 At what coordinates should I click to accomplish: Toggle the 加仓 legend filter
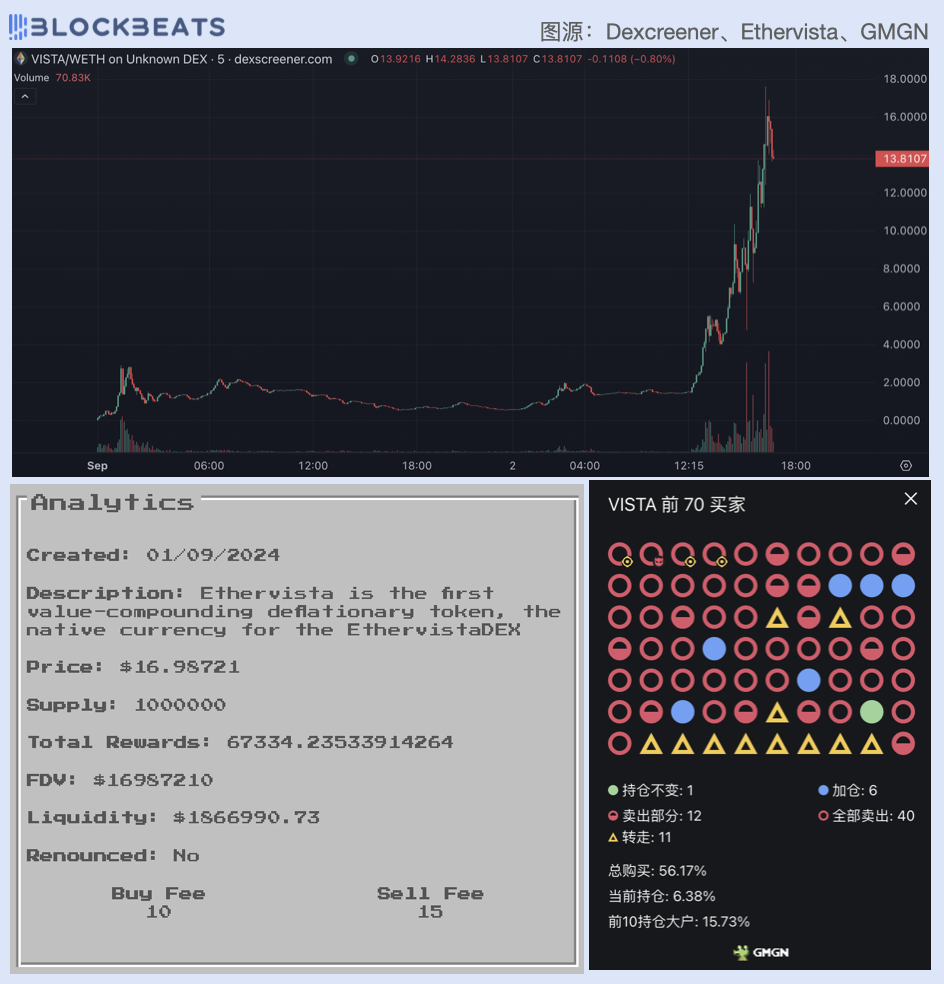pos(847,791)
